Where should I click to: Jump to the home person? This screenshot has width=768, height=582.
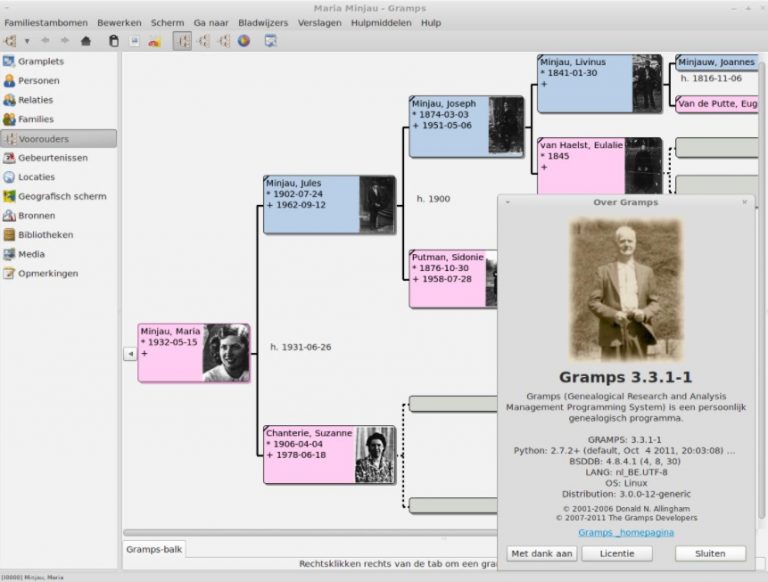click(86, 41)
